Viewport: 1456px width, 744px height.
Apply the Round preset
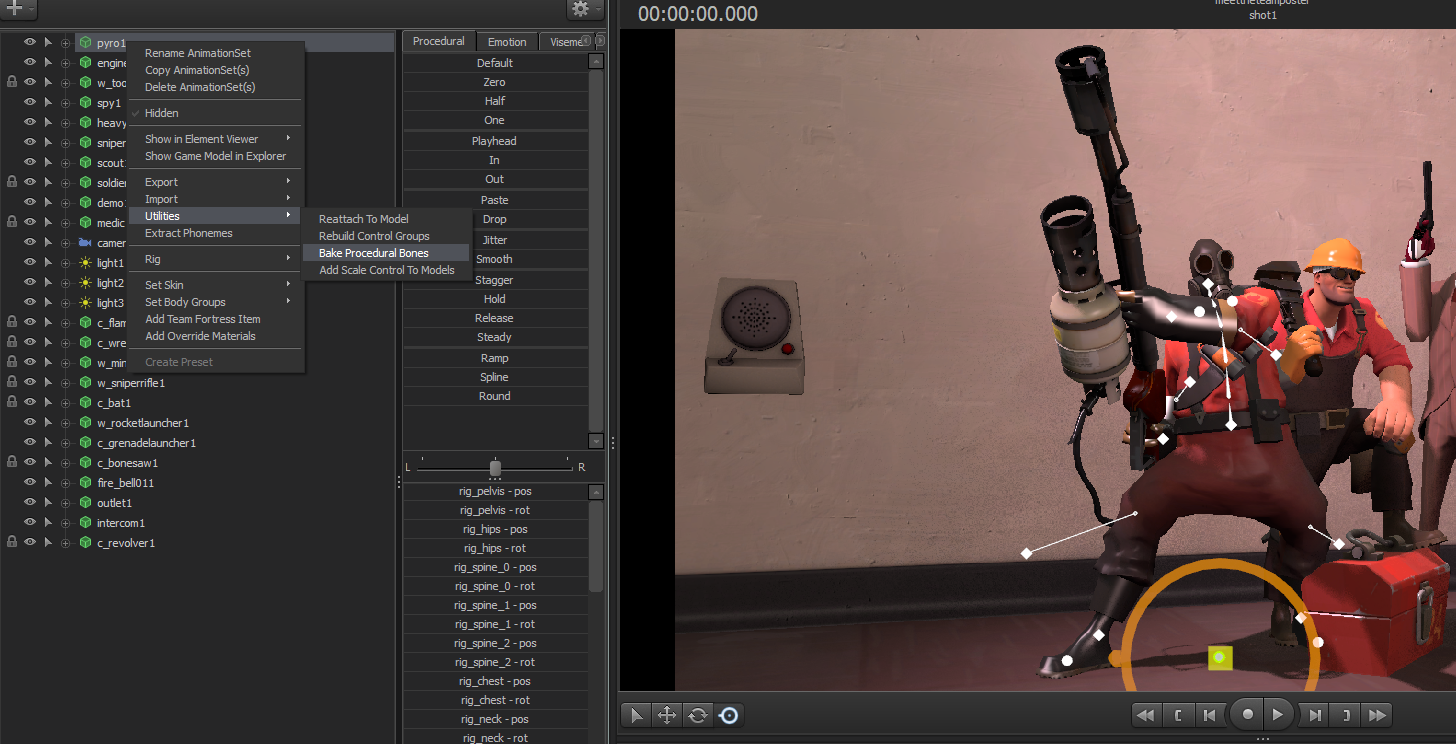[x=495, y=396]
